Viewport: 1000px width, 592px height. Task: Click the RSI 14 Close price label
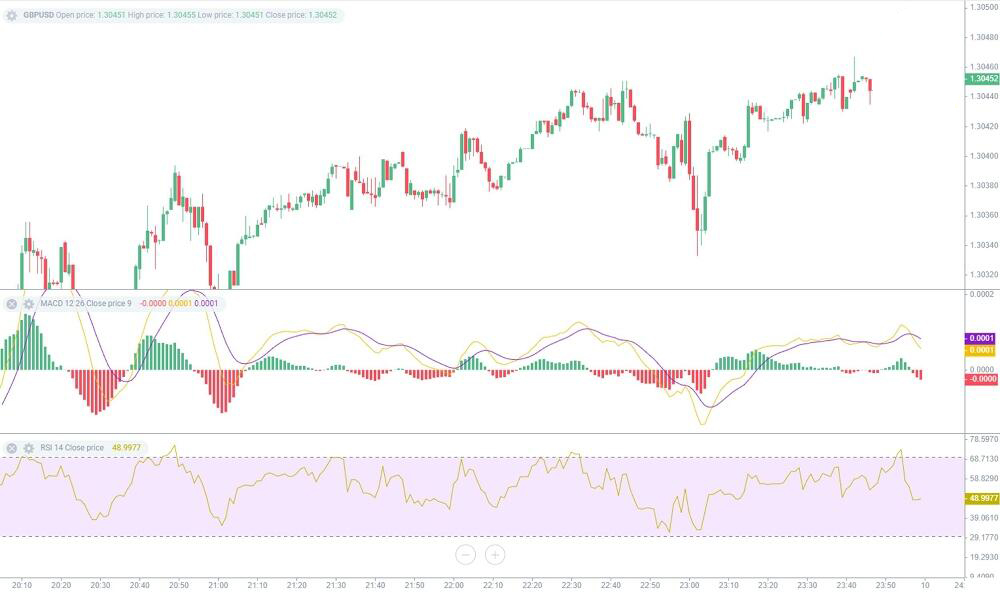click(x=72, y=448)
